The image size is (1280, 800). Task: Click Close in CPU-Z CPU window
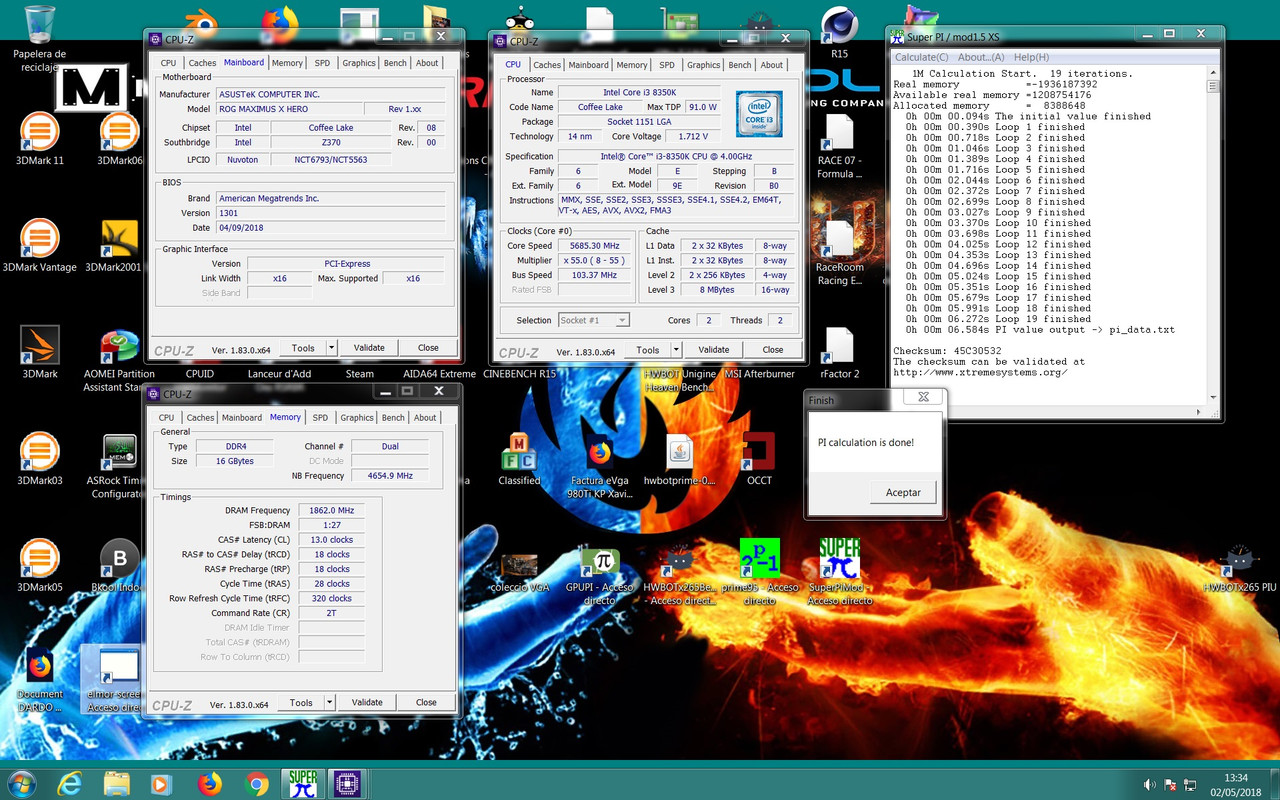coord(773,350)
